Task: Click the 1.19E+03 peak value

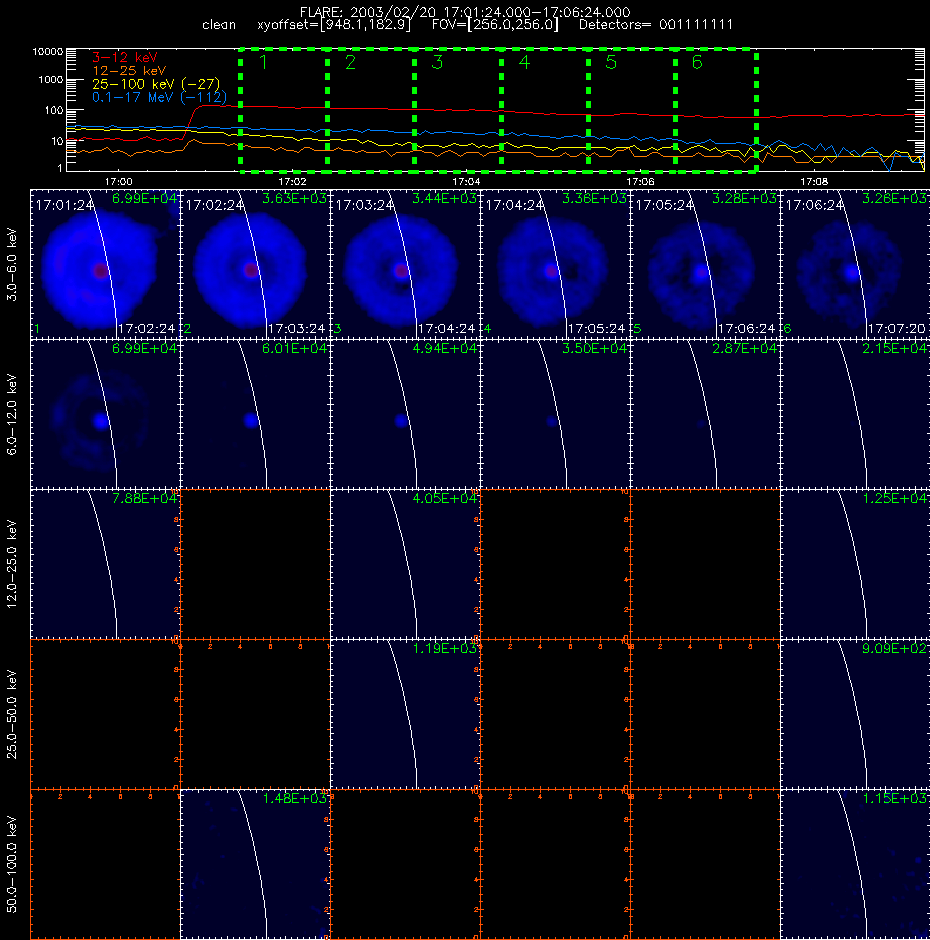Action: coord(444,649)
